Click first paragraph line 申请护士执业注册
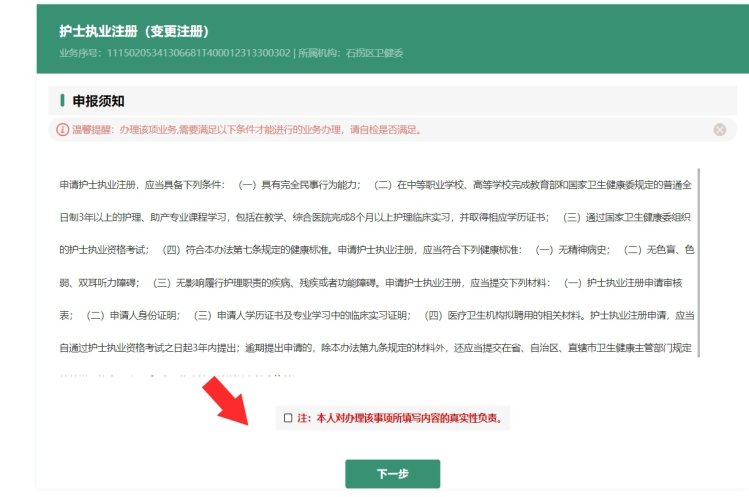 coord(376,185)
